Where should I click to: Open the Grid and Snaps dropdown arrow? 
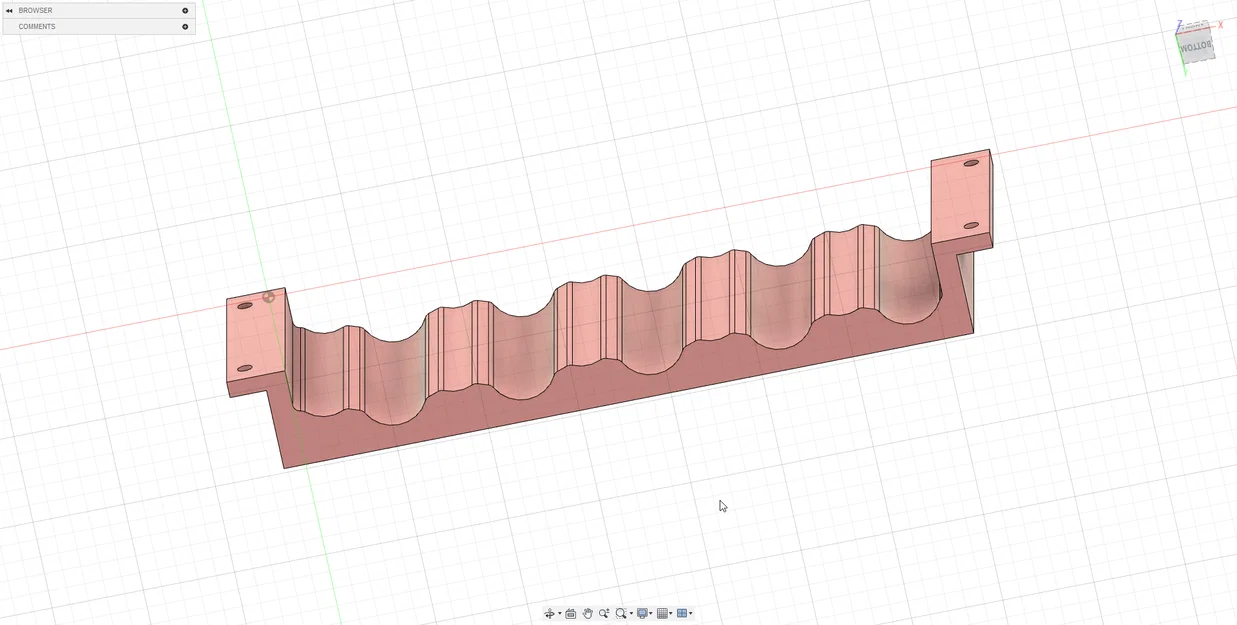click(671, 613)
